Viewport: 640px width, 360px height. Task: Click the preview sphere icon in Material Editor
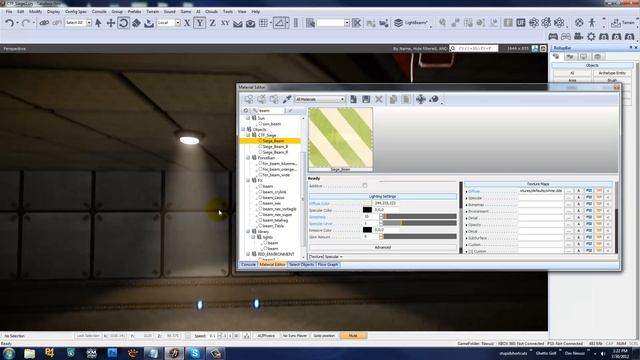point(434,99)
